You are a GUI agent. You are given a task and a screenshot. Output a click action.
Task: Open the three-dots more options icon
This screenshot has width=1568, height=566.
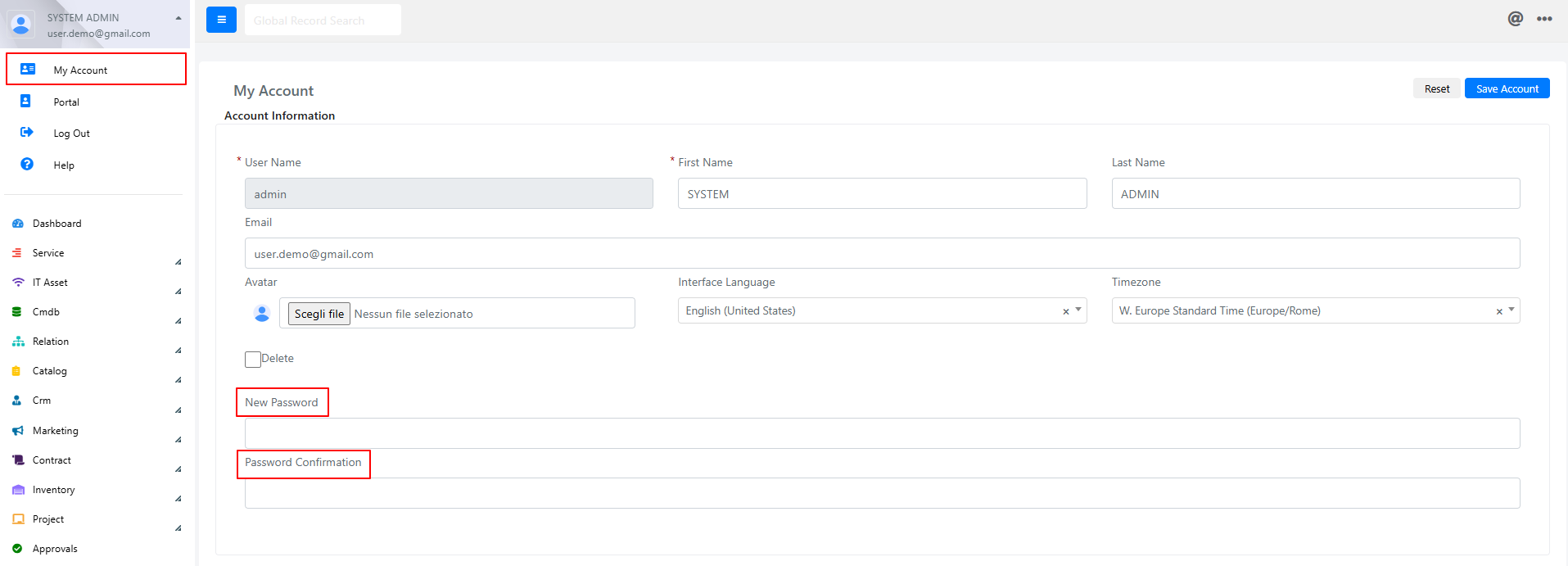click(1544, 20)
